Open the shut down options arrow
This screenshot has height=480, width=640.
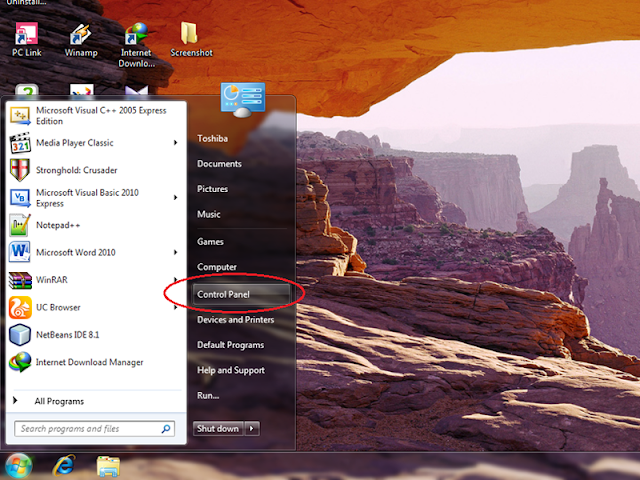point(252,429)
